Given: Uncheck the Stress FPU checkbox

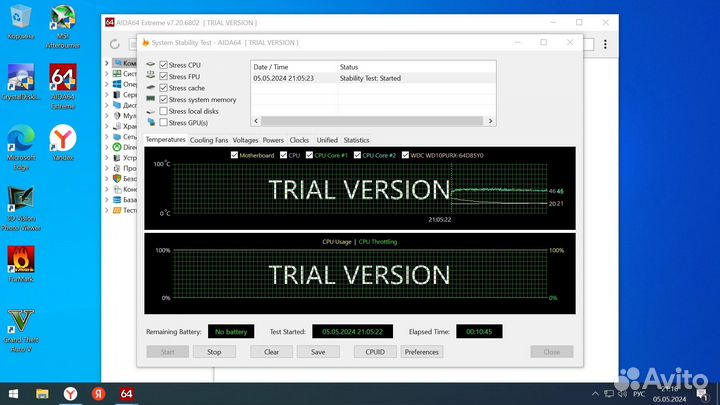Looking at the screenshot, I should tap(163, 76).
